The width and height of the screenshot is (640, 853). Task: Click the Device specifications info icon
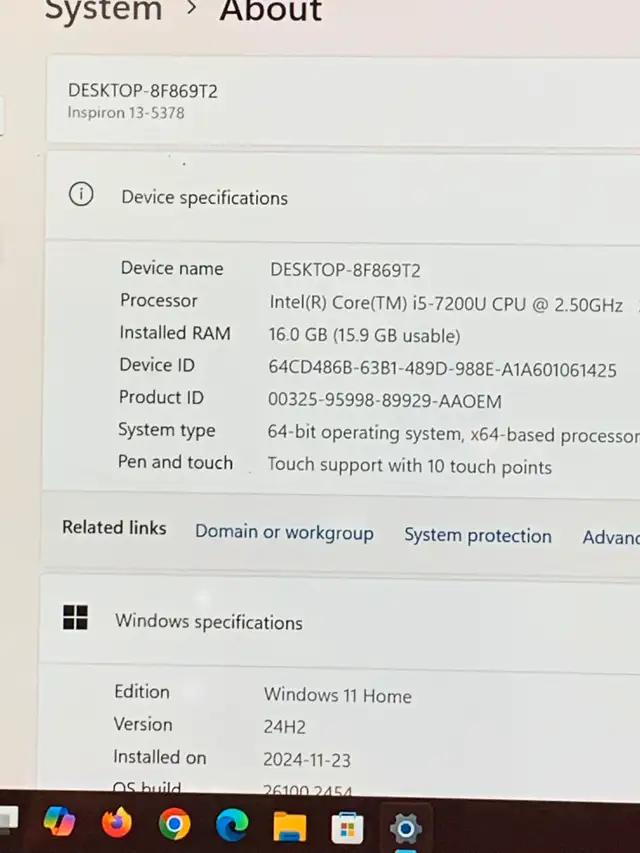click(x=81, y=194)
